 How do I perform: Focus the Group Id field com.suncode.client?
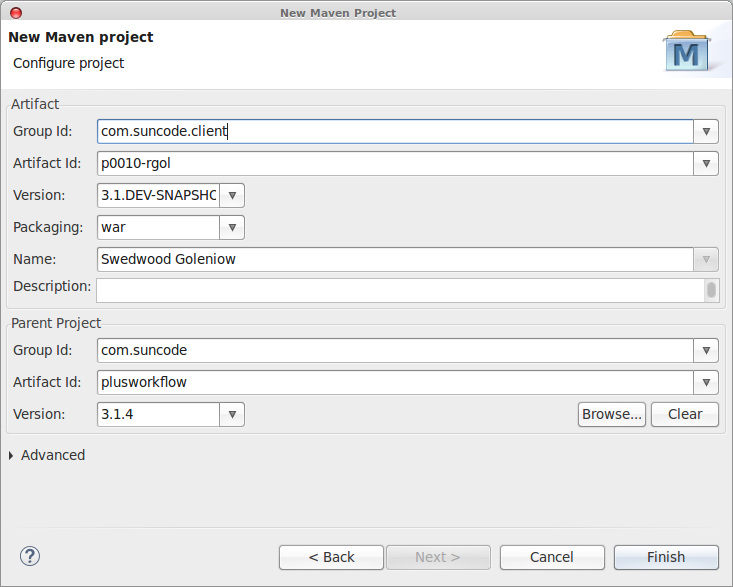[x=395, y=131]
